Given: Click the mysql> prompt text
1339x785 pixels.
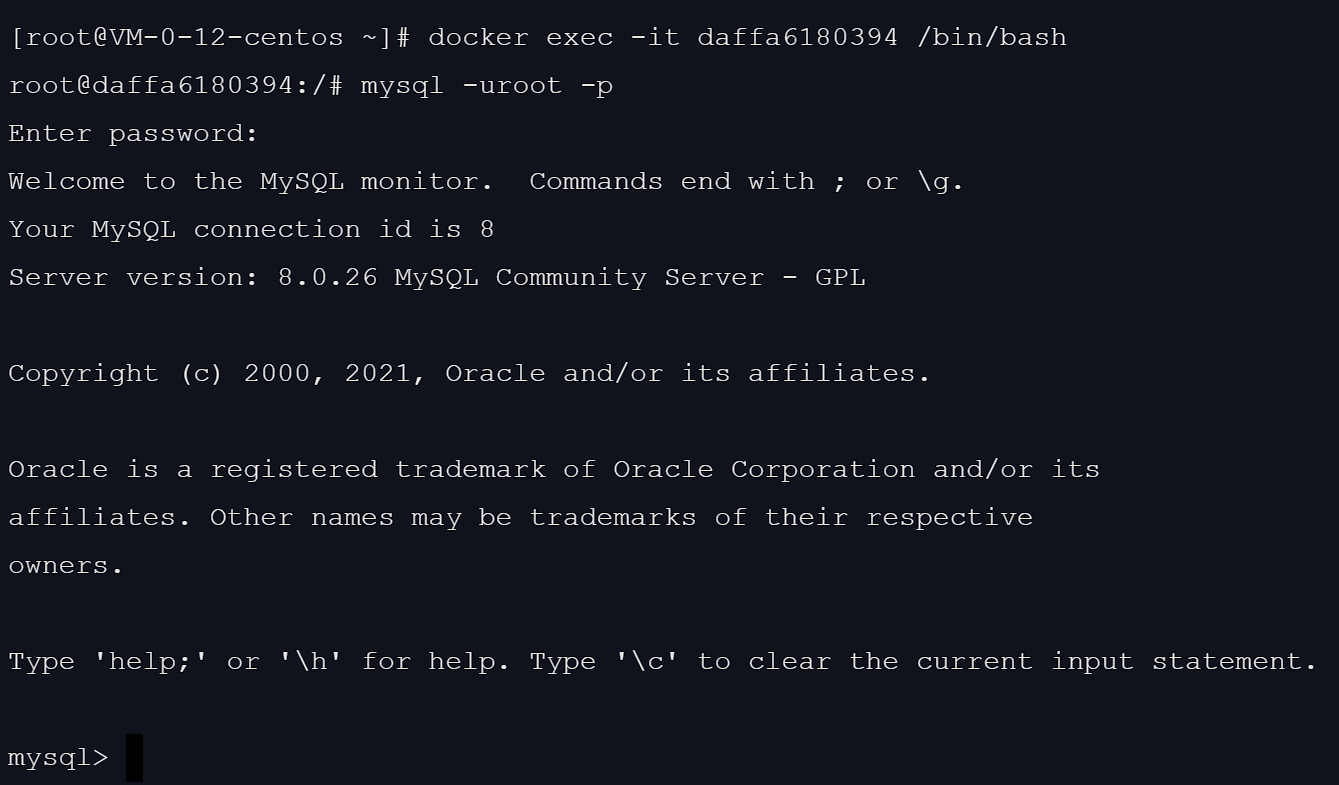Looking at the screenshot, I should [x=58, y=758].
